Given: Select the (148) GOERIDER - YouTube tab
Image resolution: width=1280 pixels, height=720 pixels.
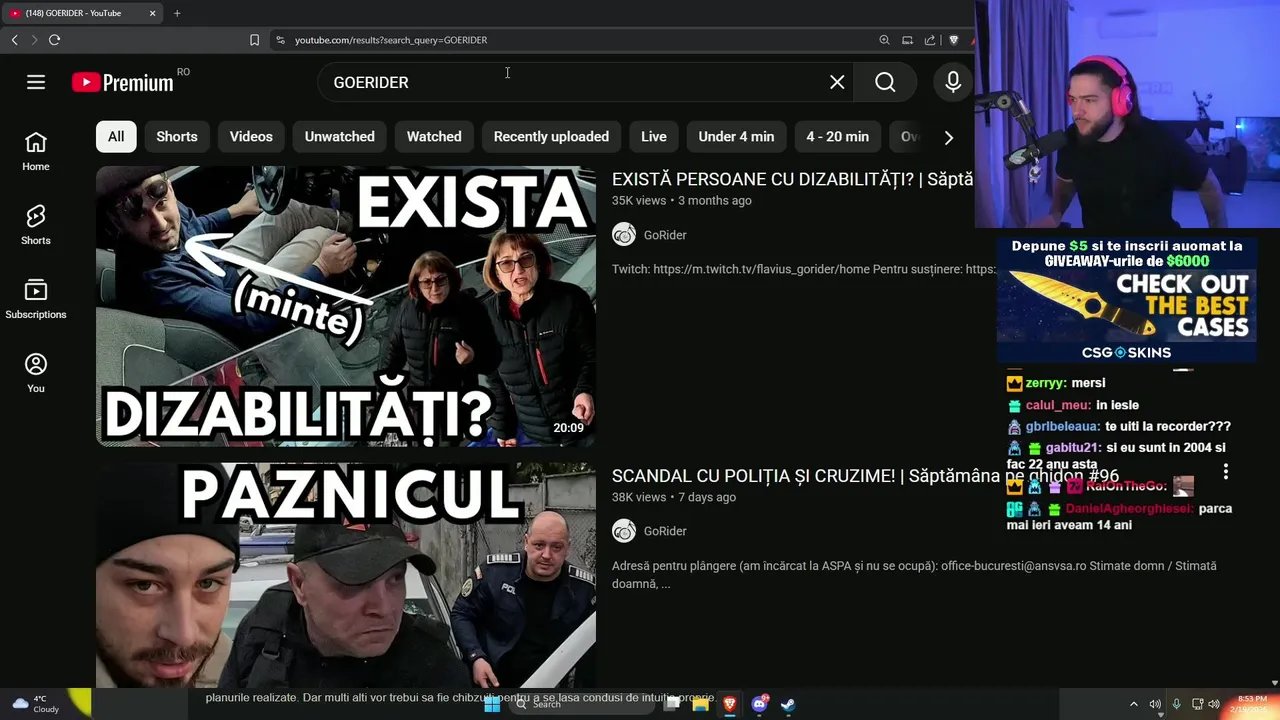Looking at the screenshot, I should (x=80, y=13).
